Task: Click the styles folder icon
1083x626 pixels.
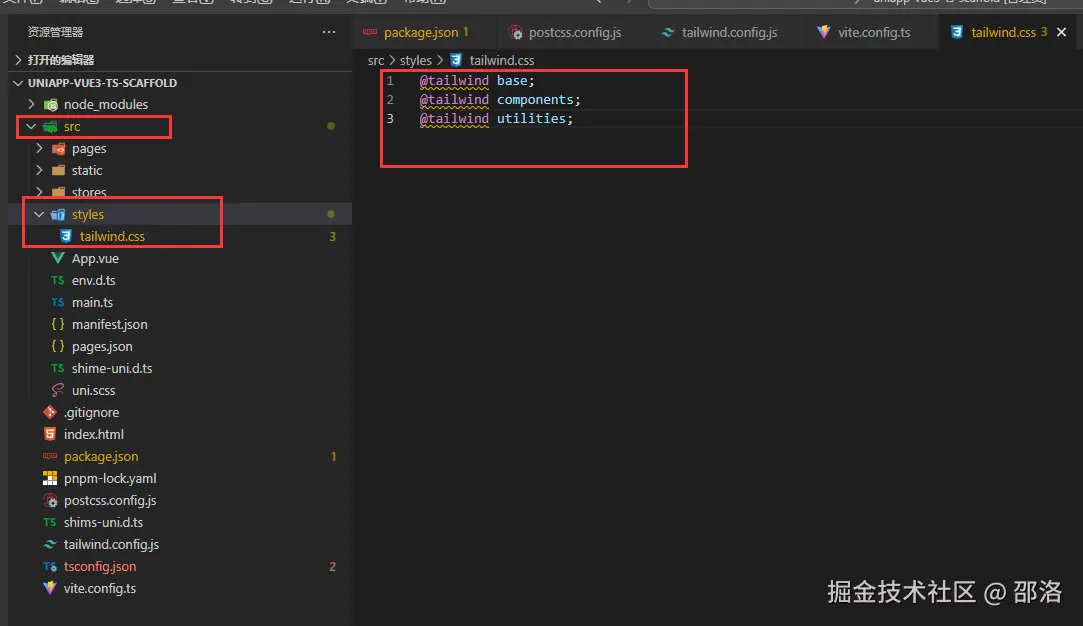Action: tap(59, 214)
